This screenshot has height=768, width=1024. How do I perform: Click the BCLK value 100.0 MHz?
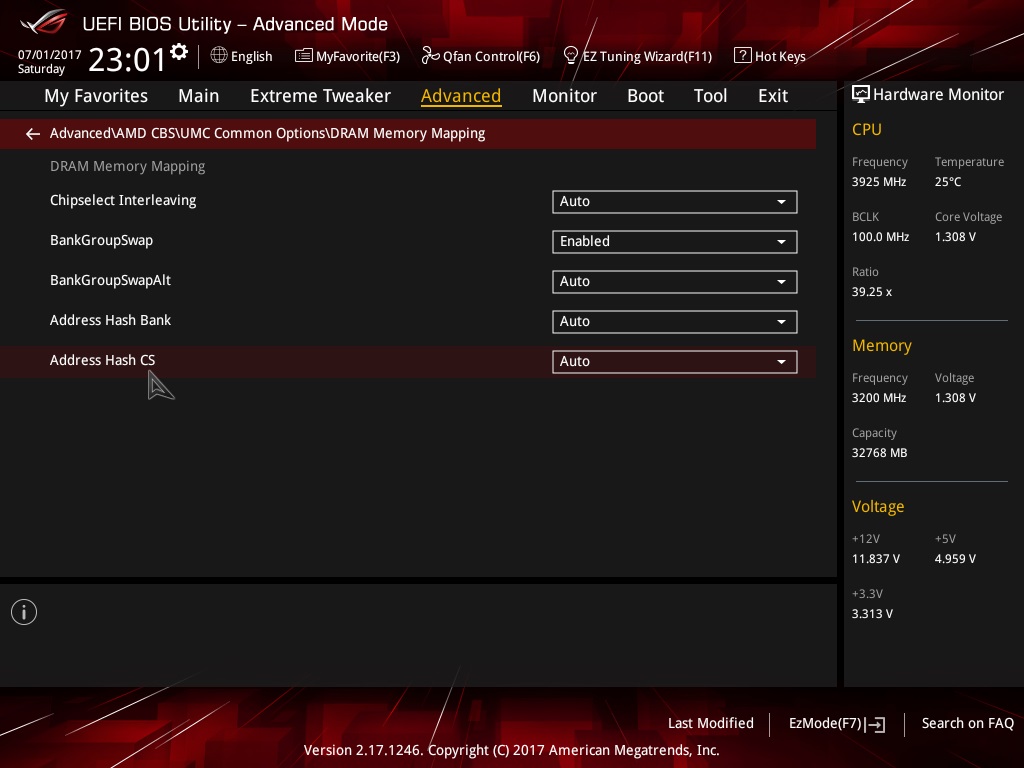tap(880, 236)
